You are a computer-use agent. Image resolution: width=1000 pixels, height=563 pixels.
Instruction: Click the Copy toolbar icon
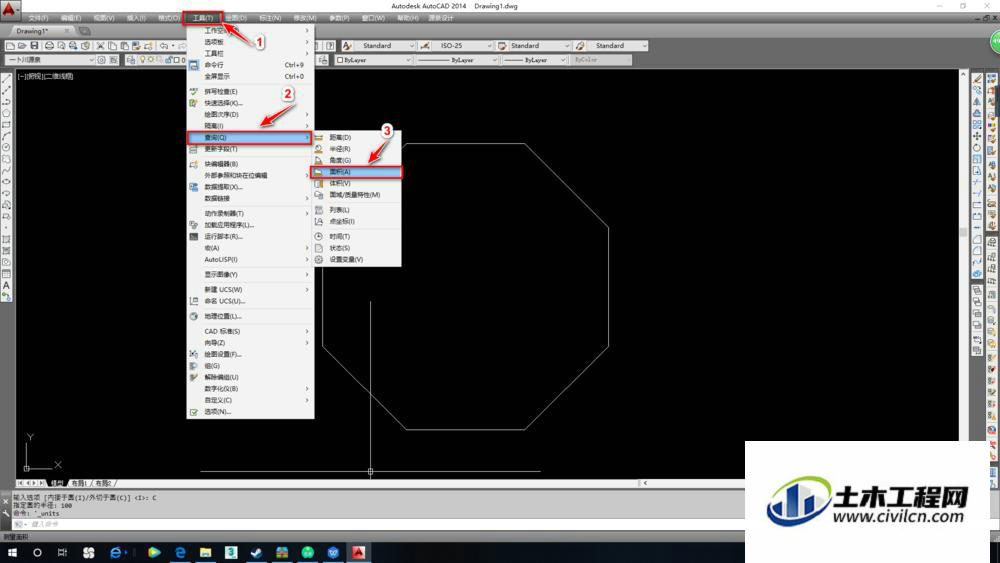click(112, 46)
